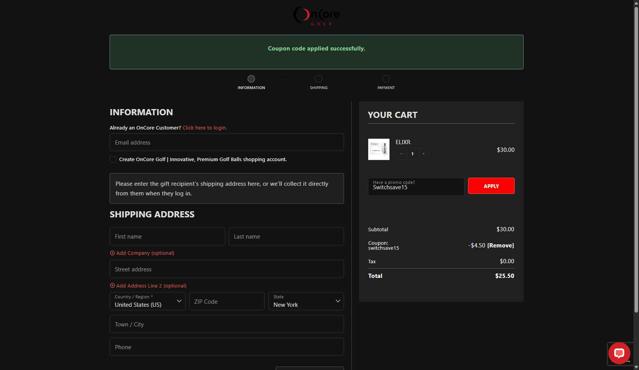Click the Add Address Line 2 (optional) link
Screen dimensions: 639x370
click(151, 286)
